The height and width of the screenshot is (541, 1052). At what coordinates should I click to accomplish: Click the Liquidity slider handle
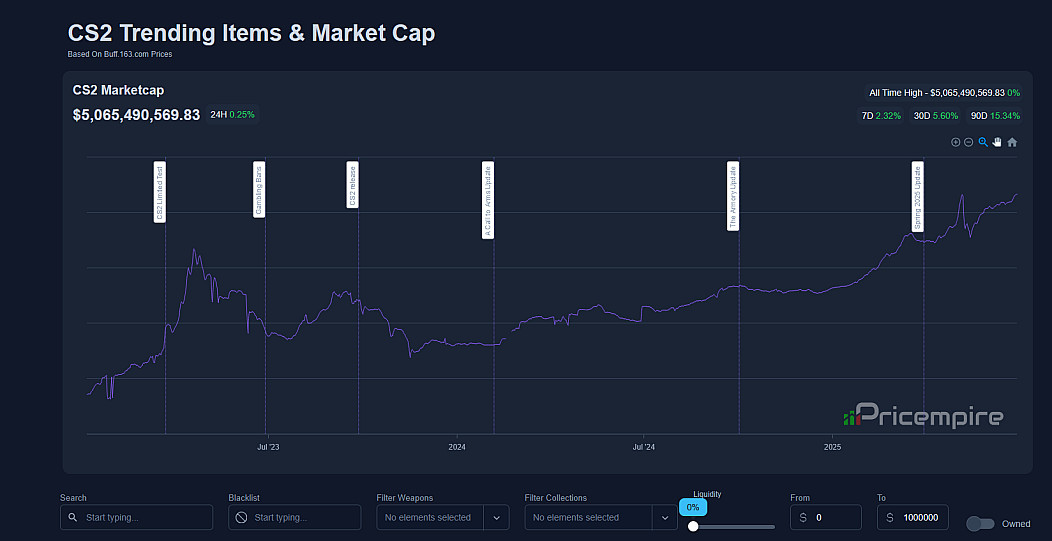693,526
